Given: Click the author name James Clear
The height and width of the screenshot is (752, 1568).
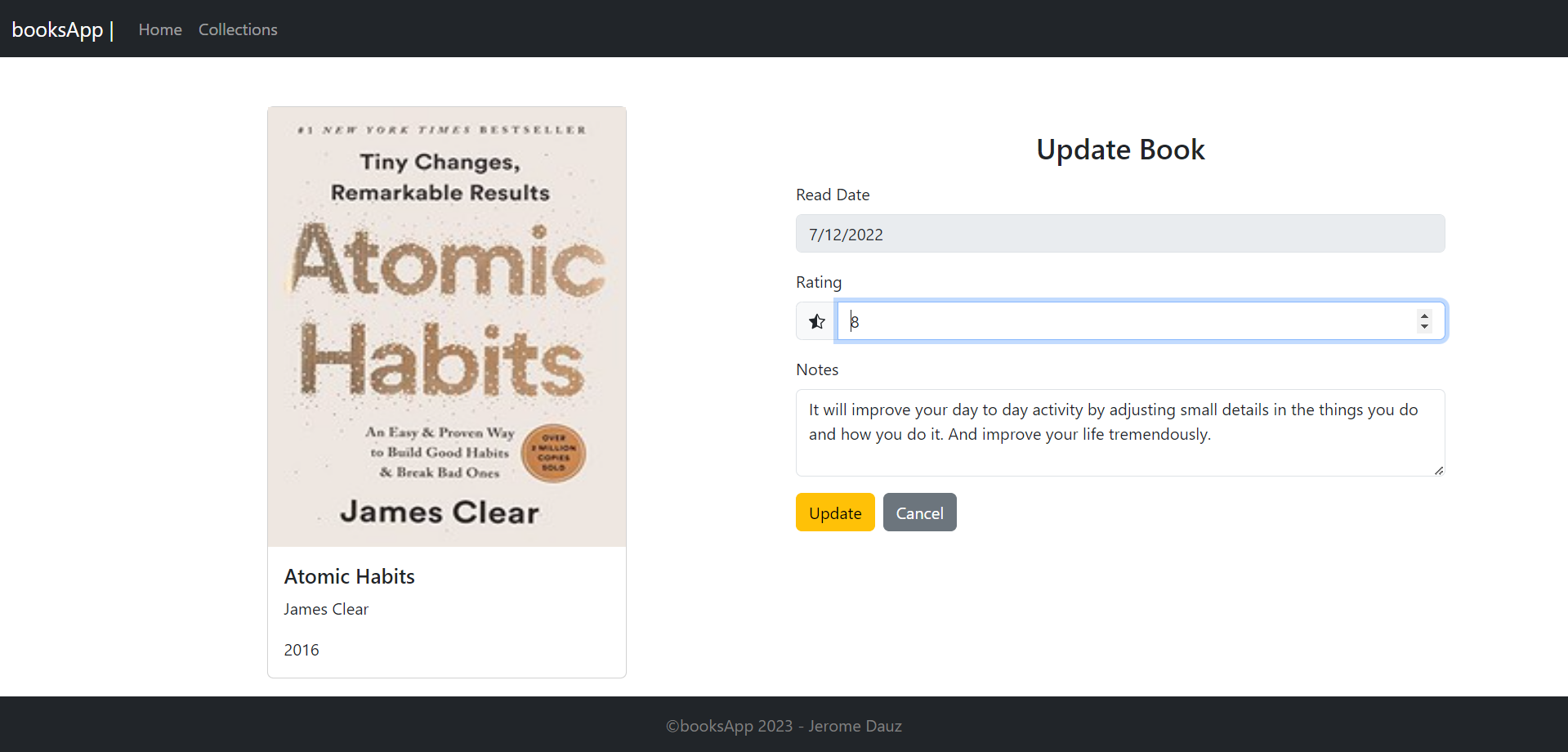Looking at the screenshot, I should pos(326,609).
